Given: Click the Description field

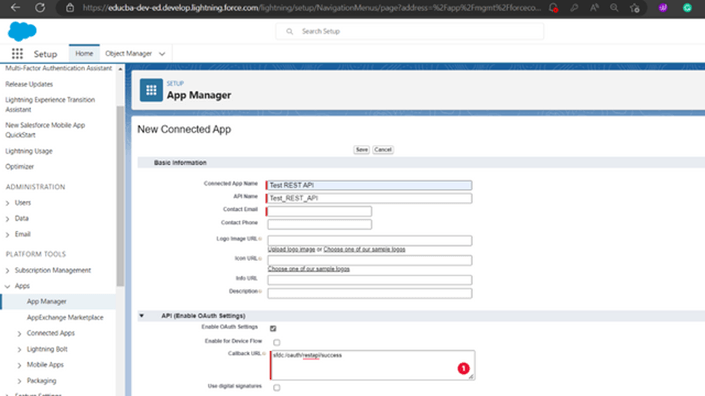Looking at the screenshot, I should click(370, 293).
